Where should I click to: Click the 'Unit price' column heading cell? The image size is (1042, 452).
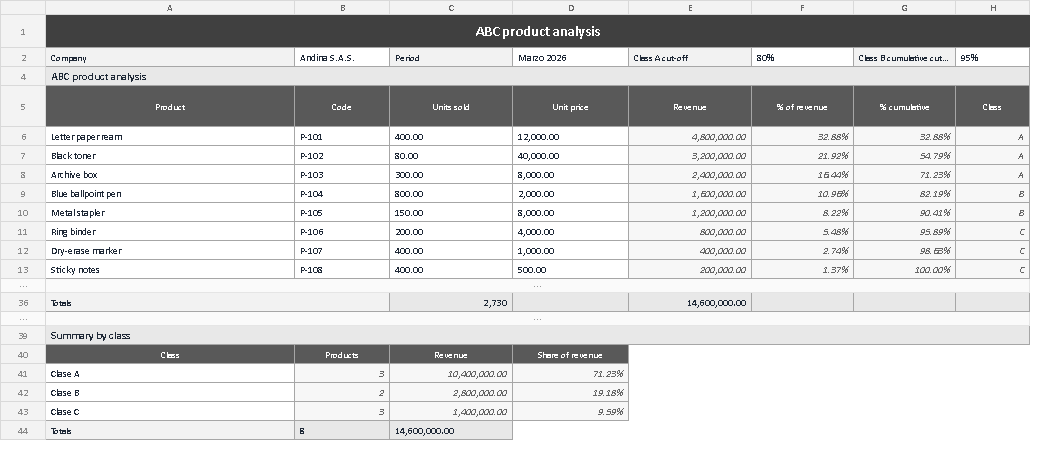tap(571, 106)
